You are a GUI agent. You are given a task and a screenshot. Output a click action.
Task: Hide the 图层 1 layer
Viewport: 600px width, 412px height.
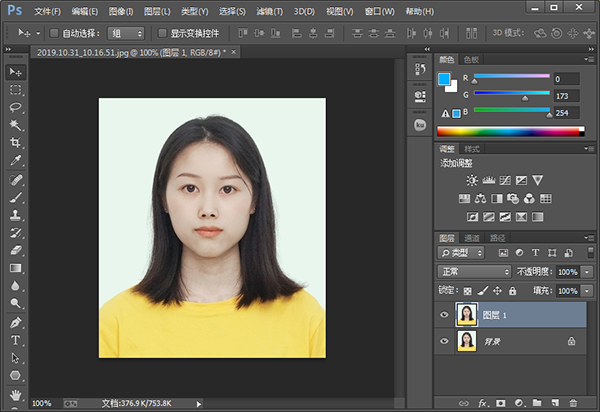point(445,314)
